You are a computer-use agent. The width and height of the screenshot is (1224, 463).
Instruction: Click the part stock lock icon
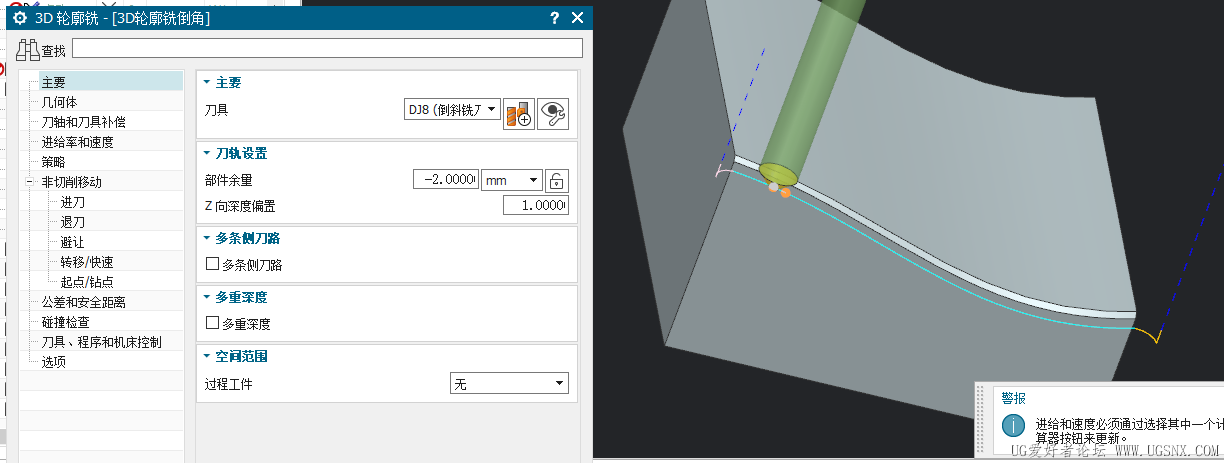pos(557,181)
